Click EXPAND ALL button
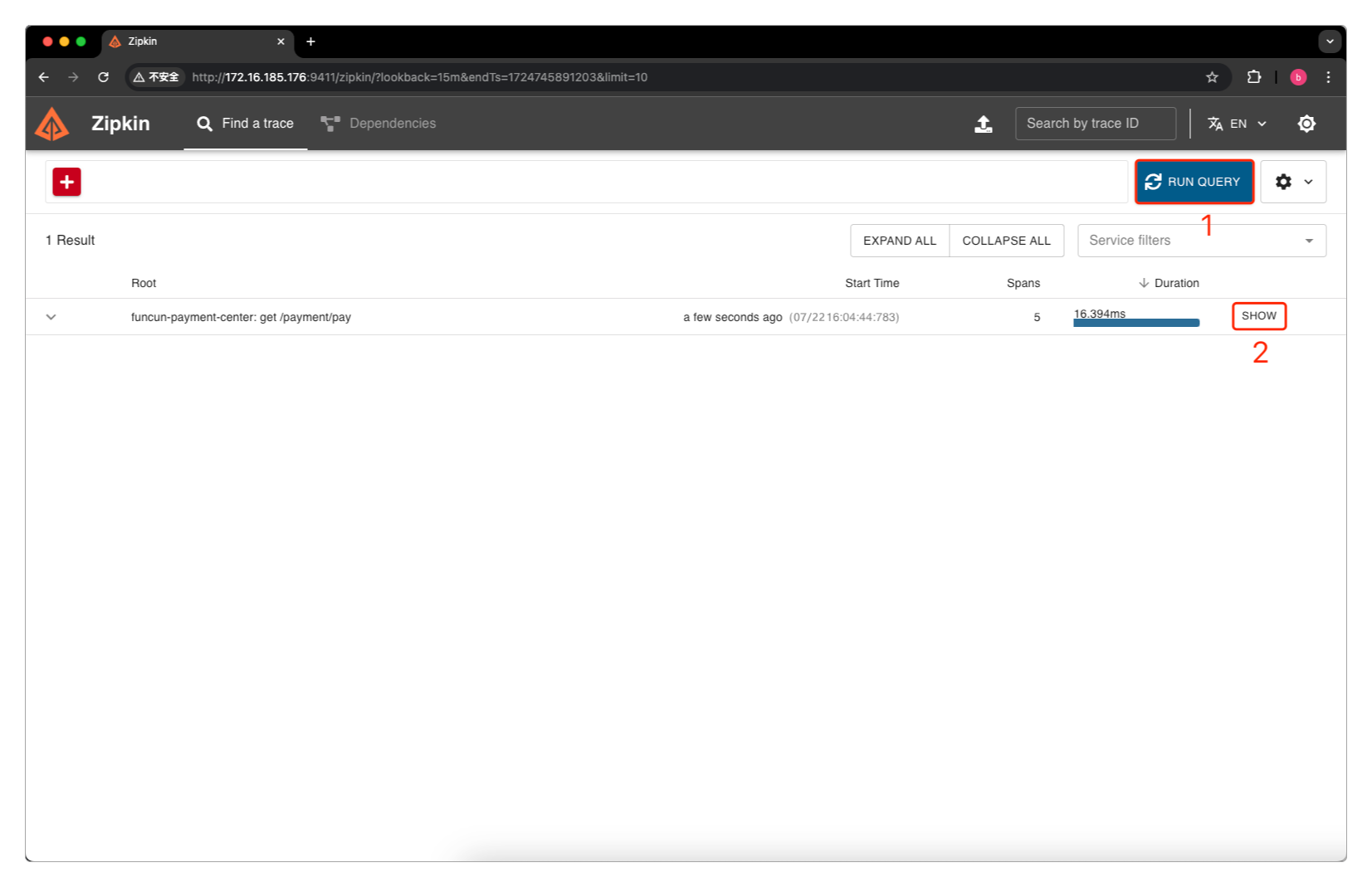Viewport: 1372px width, 887px height. coord(900,241)
